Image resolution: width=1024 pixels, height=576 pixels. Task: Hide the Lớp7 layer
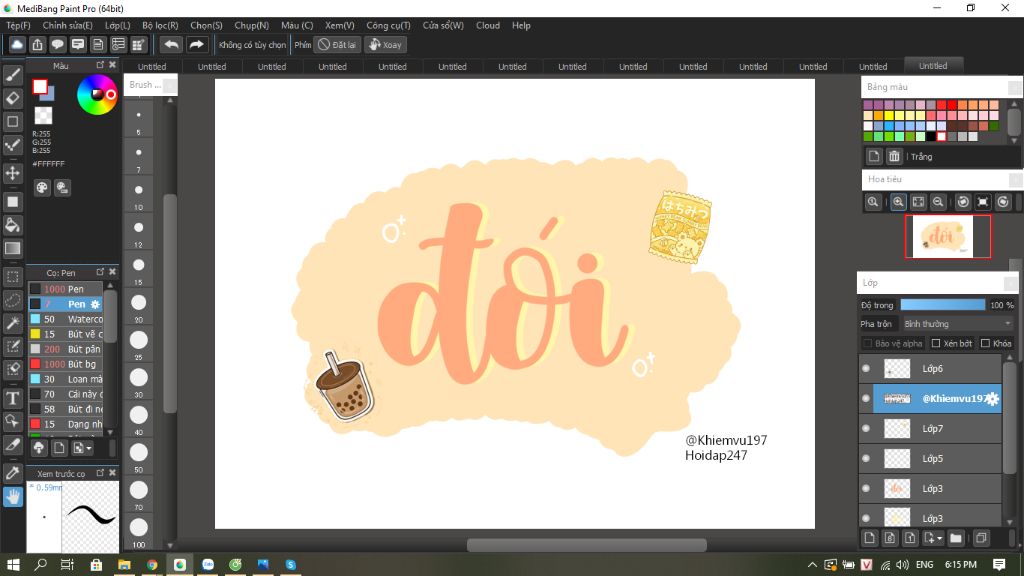coord(866,428)
